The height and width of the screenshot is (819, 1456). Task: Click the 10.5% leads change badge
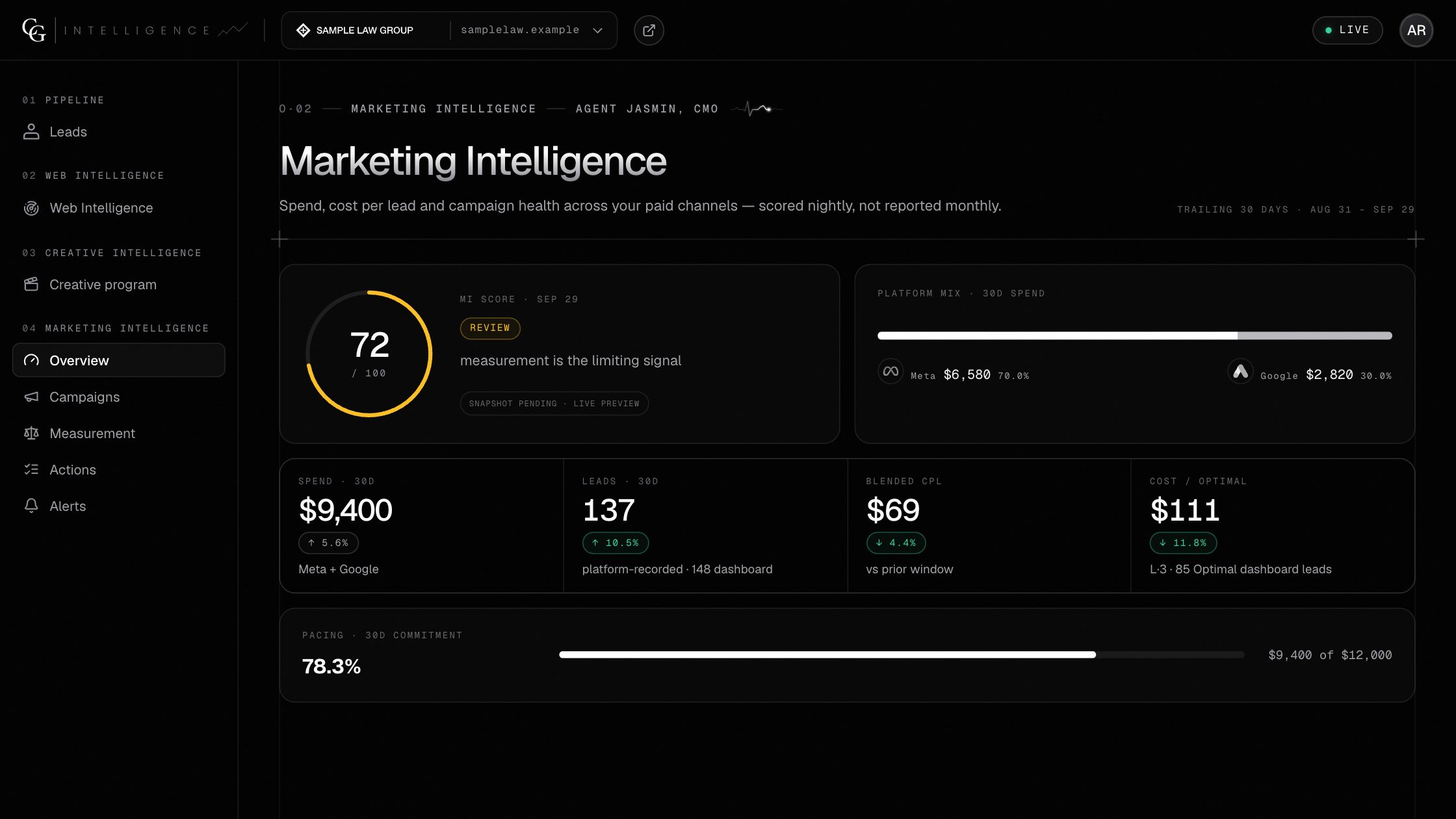[x=616, y=543]
